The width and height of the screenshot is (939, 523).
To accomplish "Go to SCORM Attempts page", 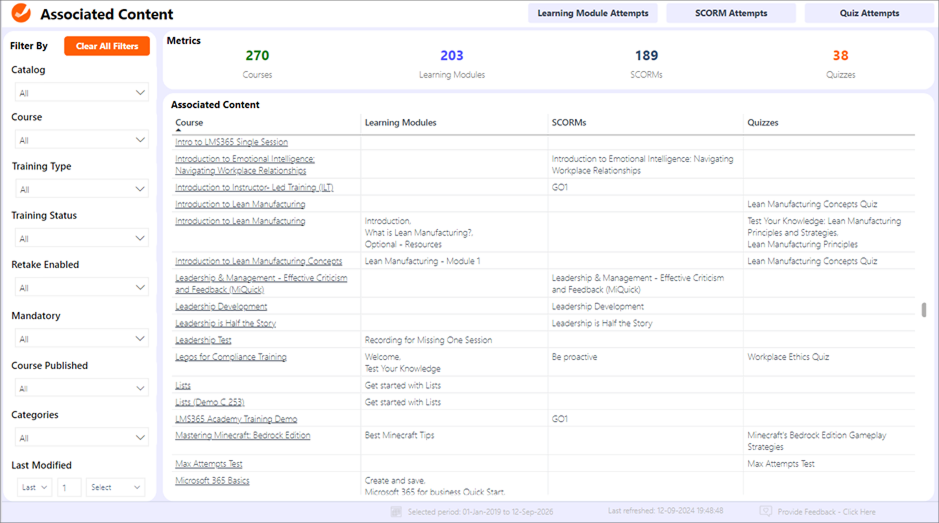I will (731, 14).
